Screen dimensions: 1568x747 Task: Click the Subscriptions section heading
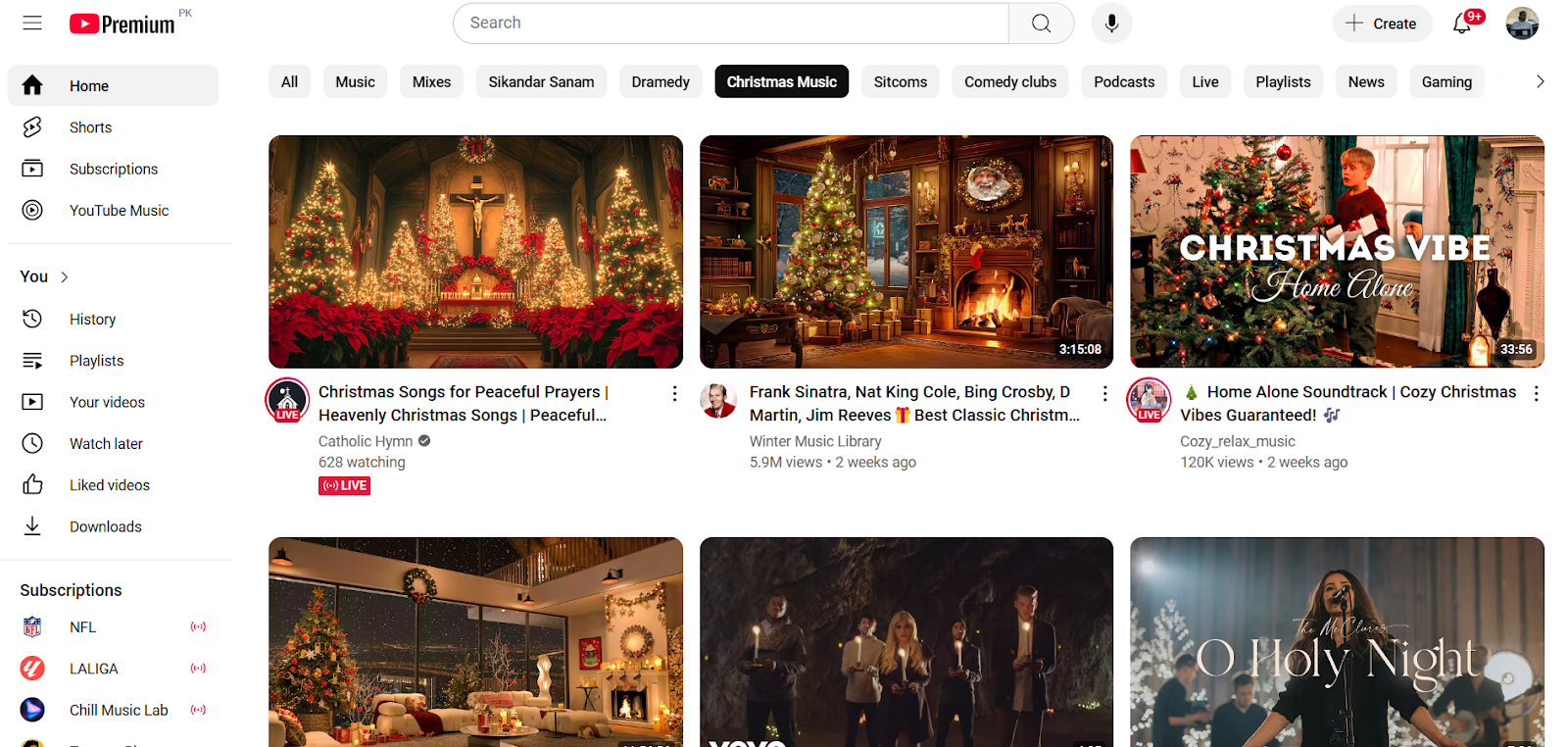tap(71, 590)
